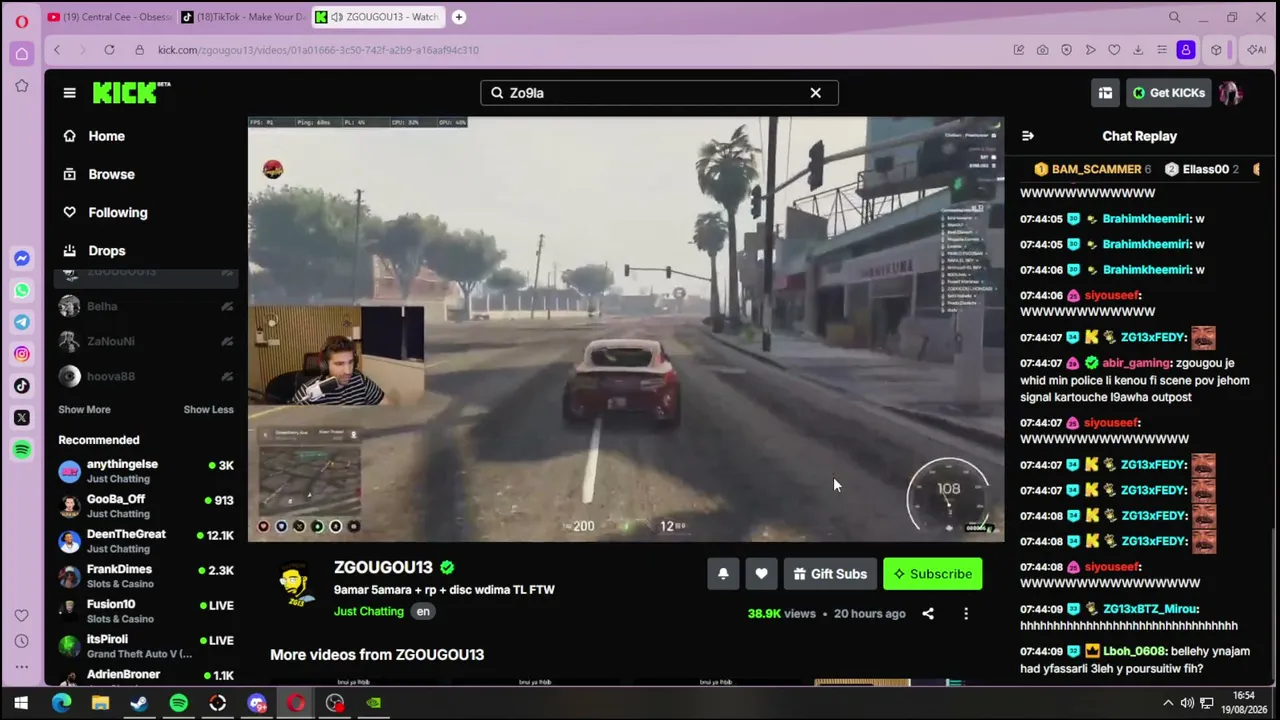Launch Steam from the Windows taskbar

click(x=139, y=703)
